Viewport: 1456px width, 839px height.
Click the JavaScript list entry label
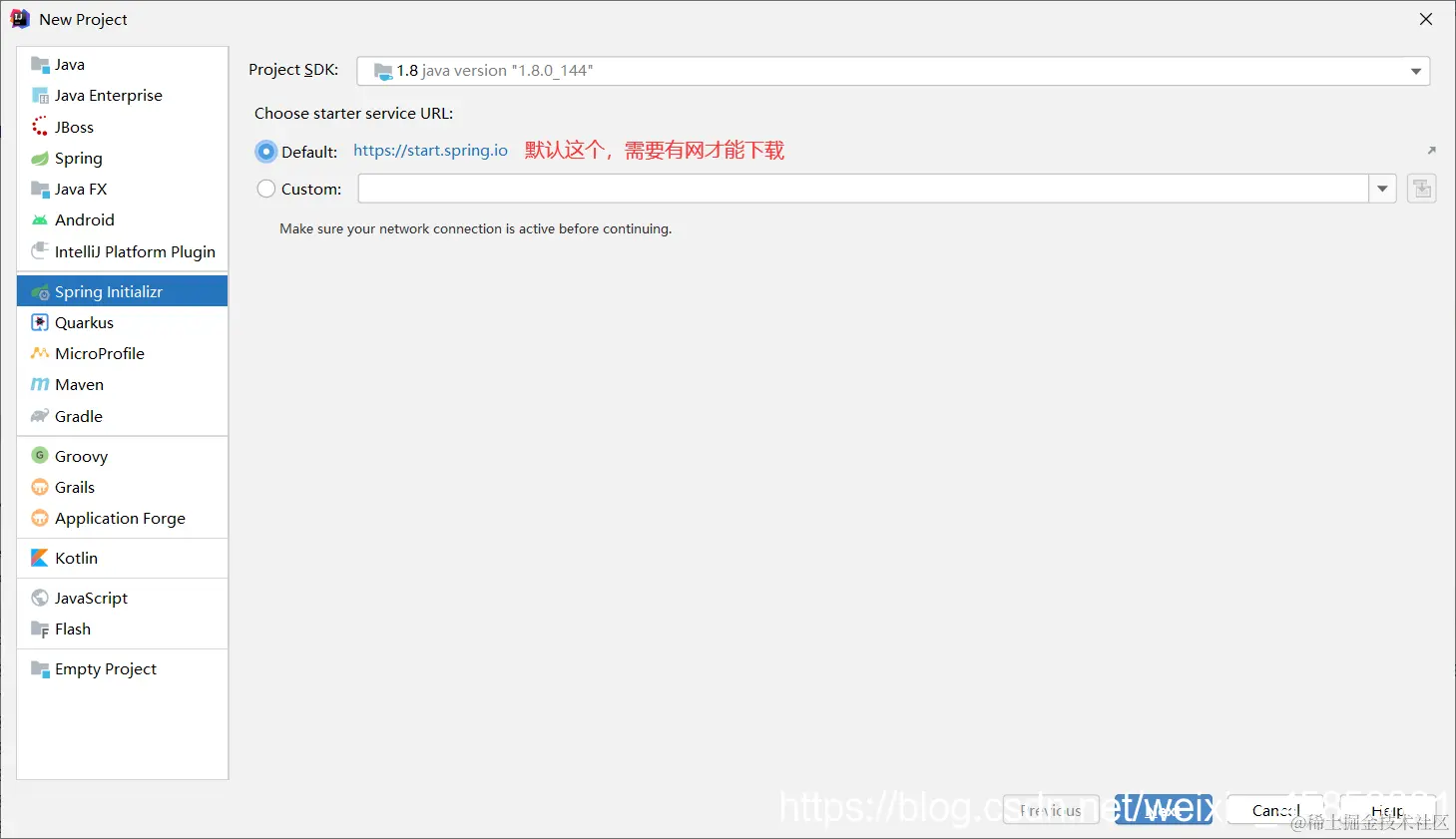91,599
